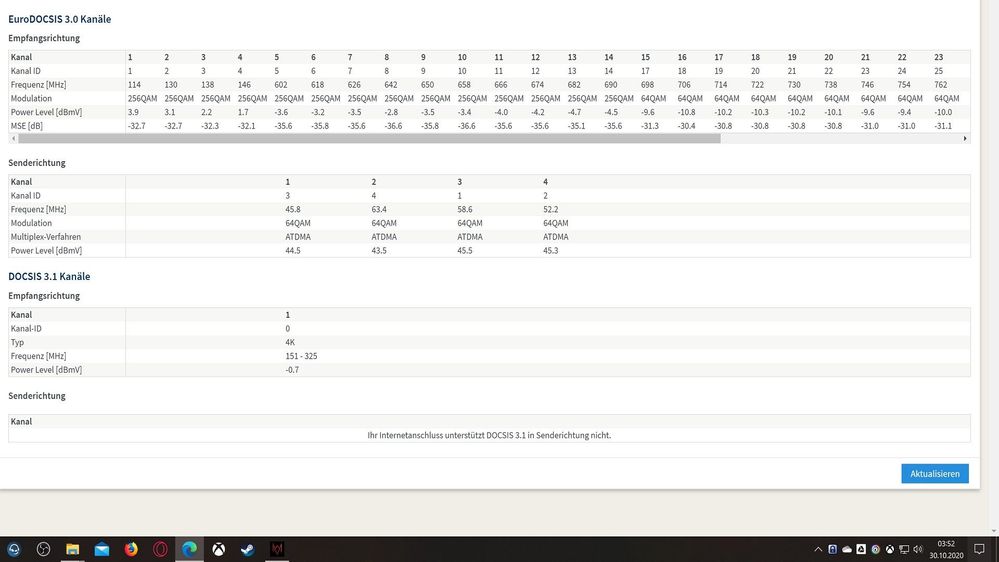Open File Explorer from the taskbar
This screenshot has width=999, height=562.
[73, 549]
